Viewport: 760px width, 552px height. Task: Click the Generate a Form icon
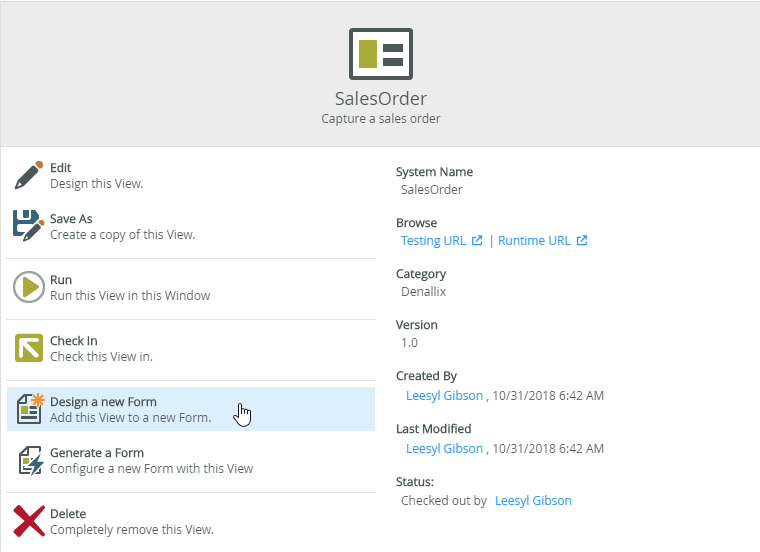point(29,460)
